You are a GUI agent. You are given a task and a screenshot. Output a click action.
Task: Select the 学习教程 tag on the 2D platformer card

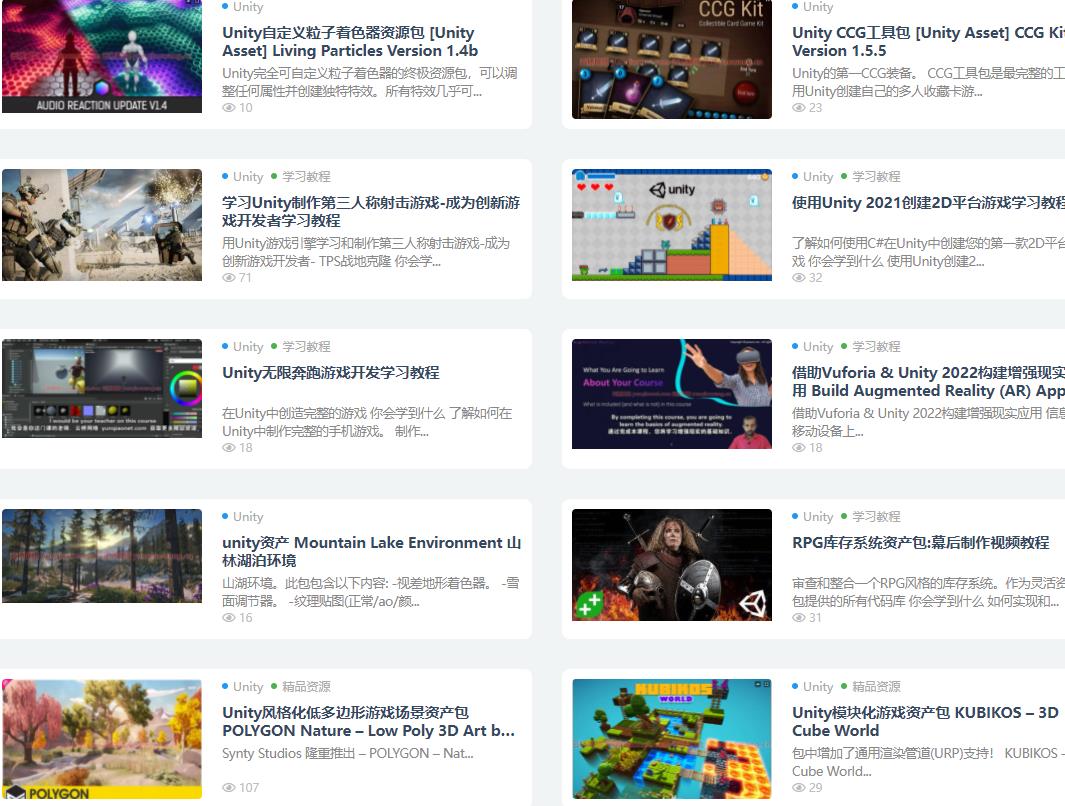coord(876,177)
